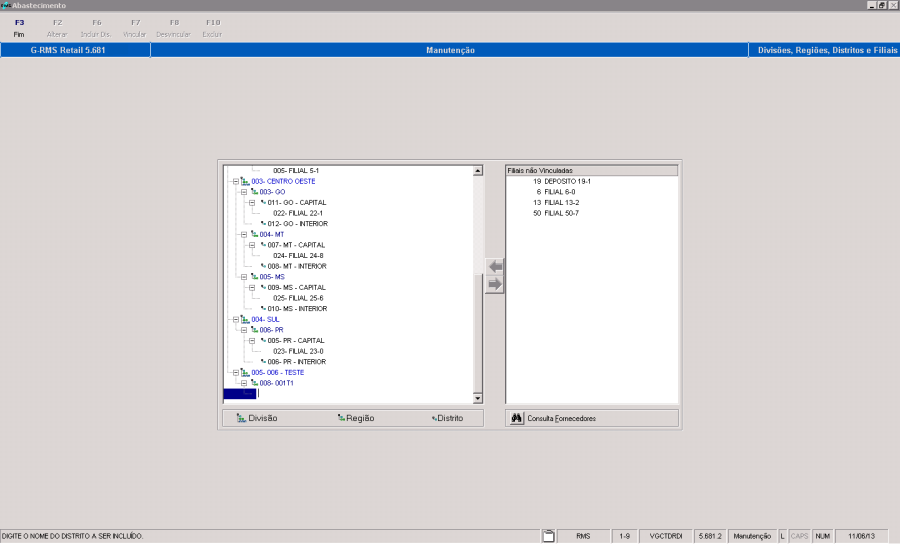Viewport: 900px width, 546px height.
Task: Select tree row 025- FILIAL 25-6
Action: 298,298
